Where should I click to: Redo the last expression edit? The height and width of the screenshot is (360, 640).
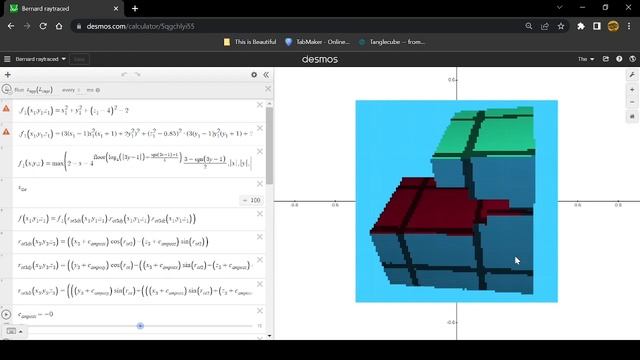[138, 75]
